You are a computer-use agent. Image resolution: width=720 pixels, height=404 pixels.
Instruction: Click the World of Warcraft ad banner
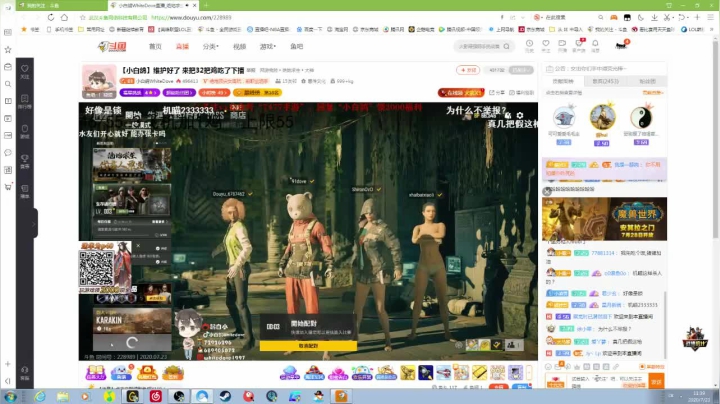[x=604, y=219]
